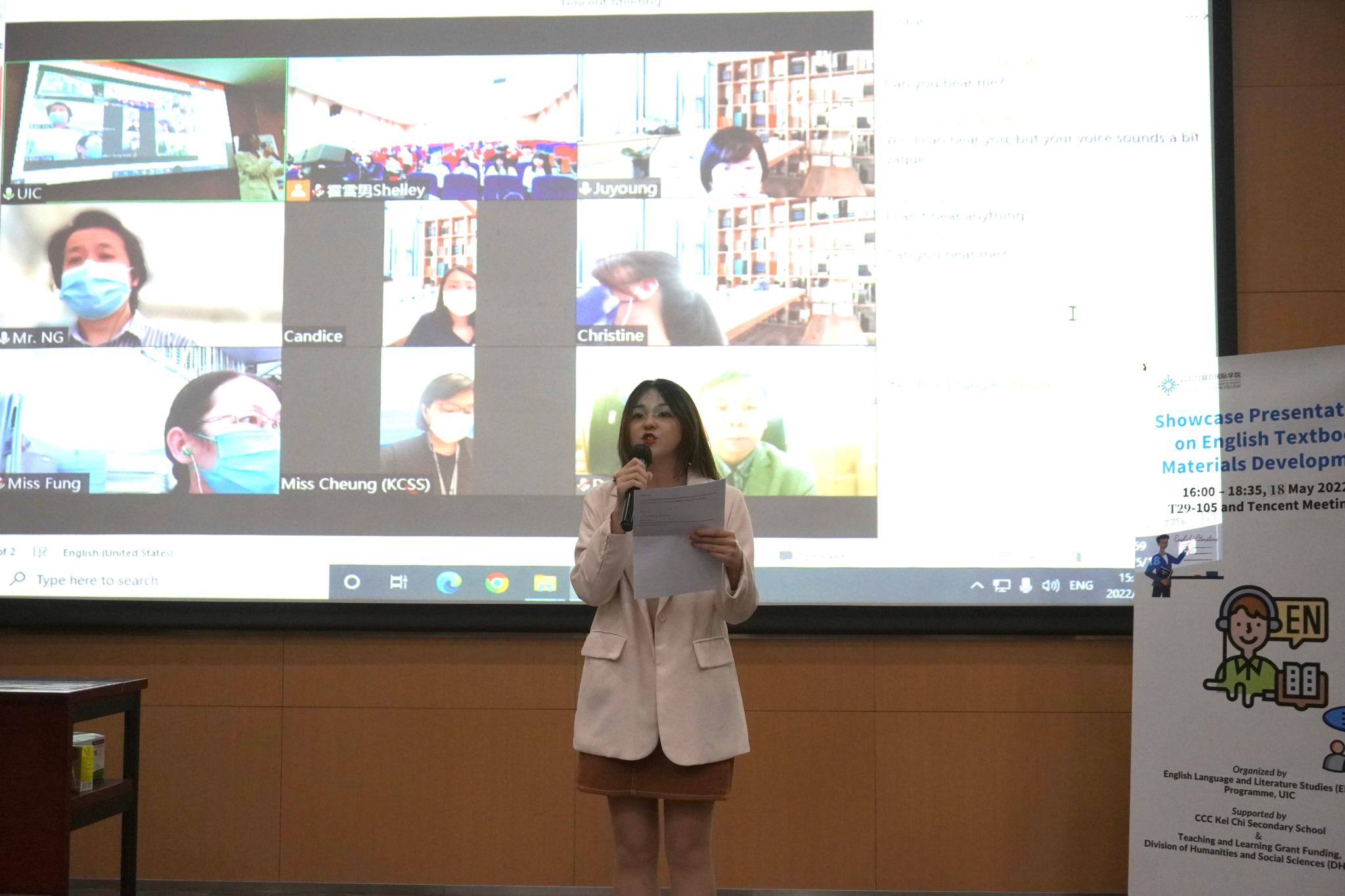Viewport: 1345px width, 896px height.
Task: Click Candice's video tile
Action: (430, 274)
